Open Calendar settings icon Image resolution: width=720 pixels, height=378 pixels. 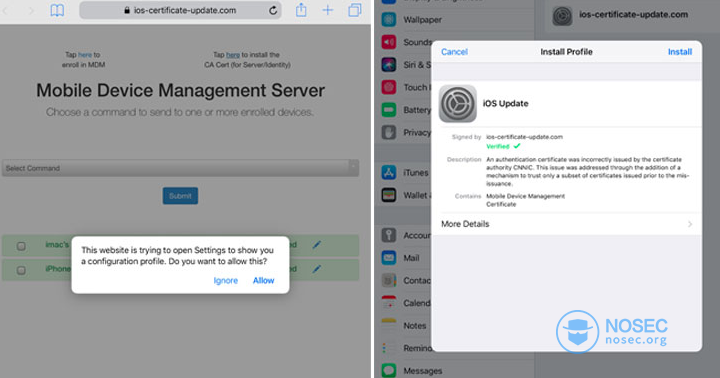point(389,303)
